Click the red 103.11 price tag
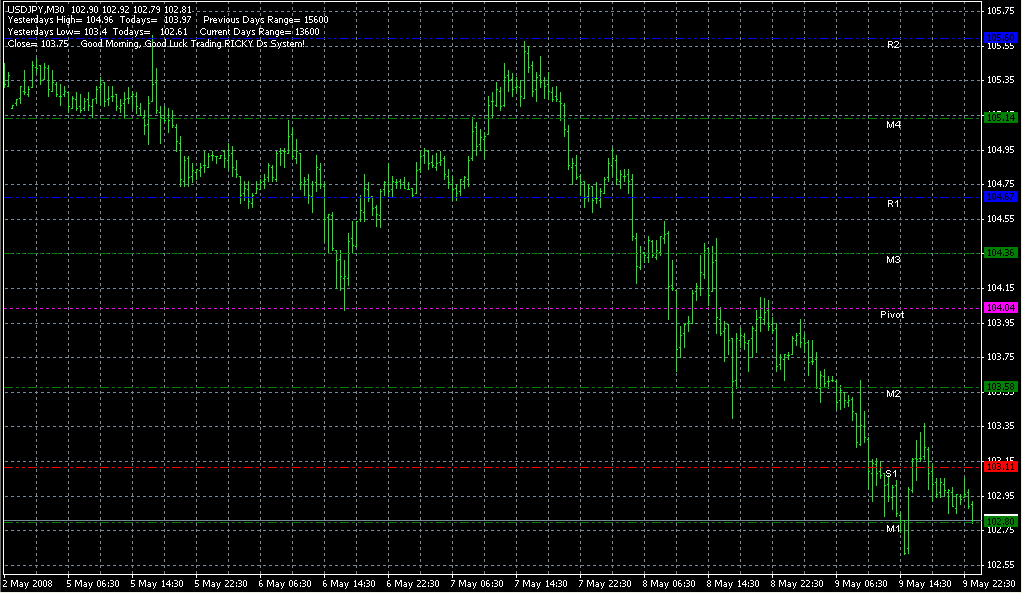 1001,466
